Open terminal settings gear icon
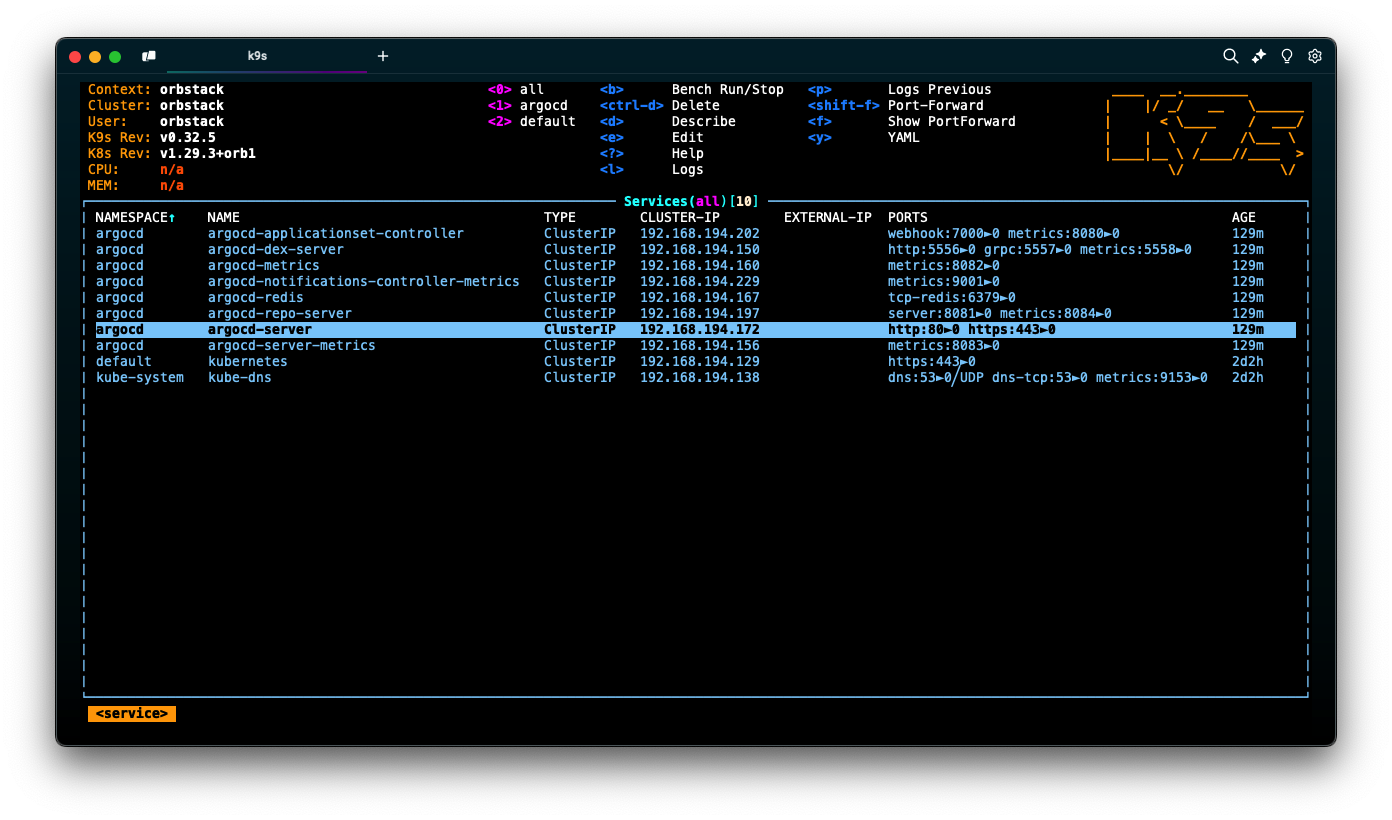The image size is (1392, 820). pyautogui.click(x=1315, y=56)
